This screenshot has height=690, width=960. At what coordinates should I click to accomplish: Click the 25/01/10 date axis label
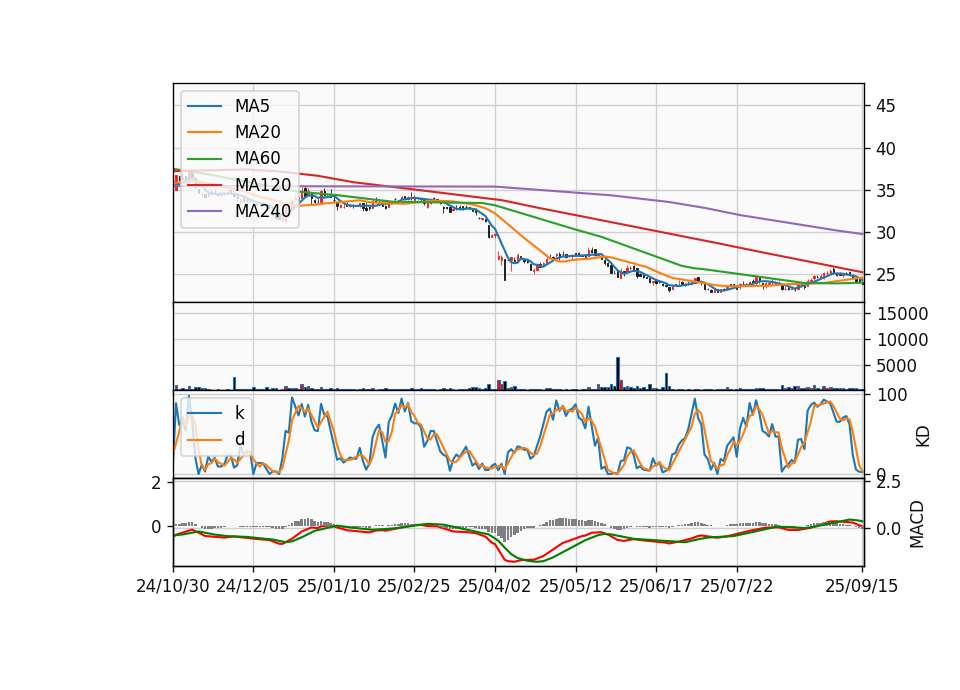pyautogui.click(x=334, y=586)
